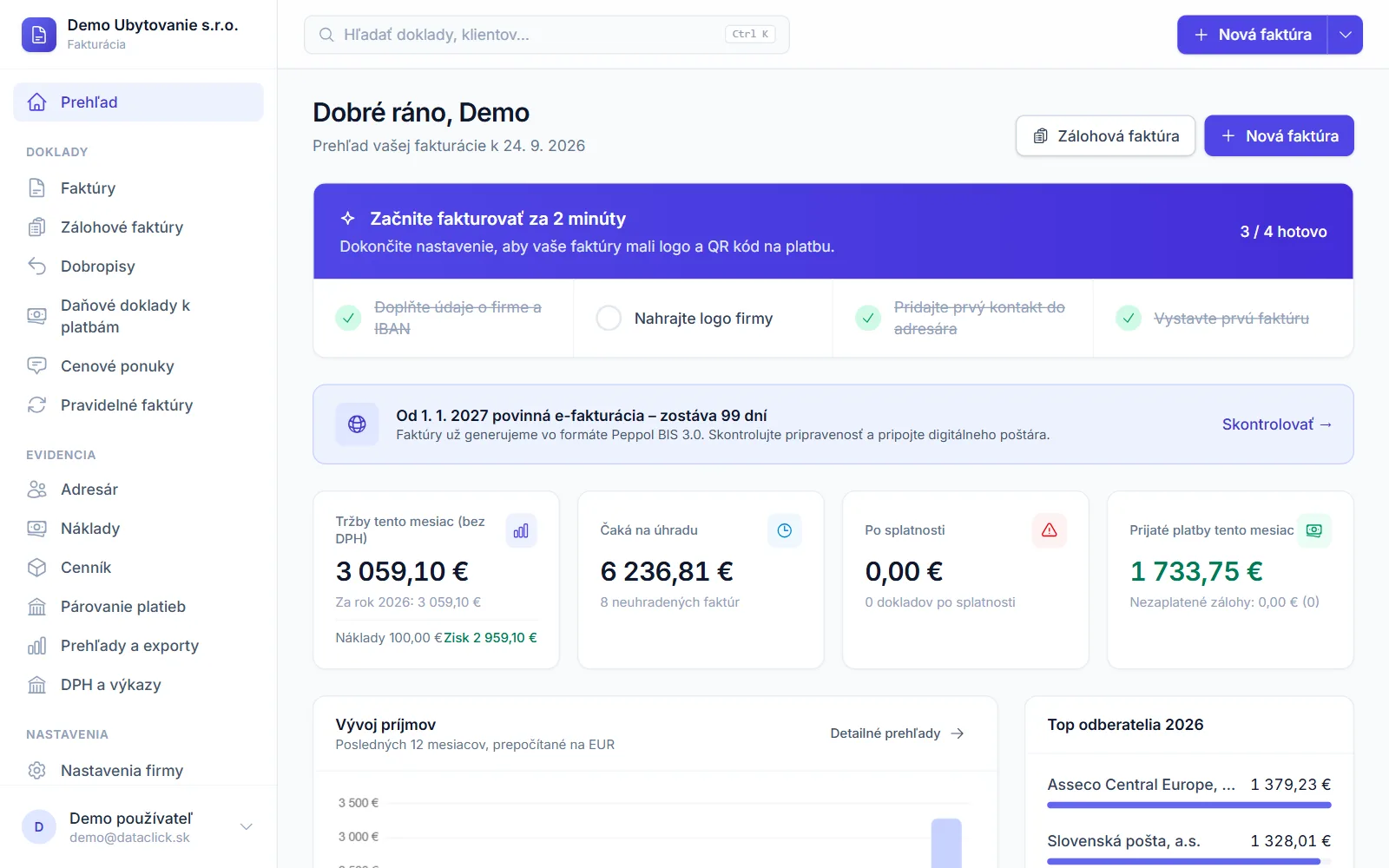Click the Nastavenia firmy gear icon
Viewport: 1389px width, 868px height.
click(36, 771)
